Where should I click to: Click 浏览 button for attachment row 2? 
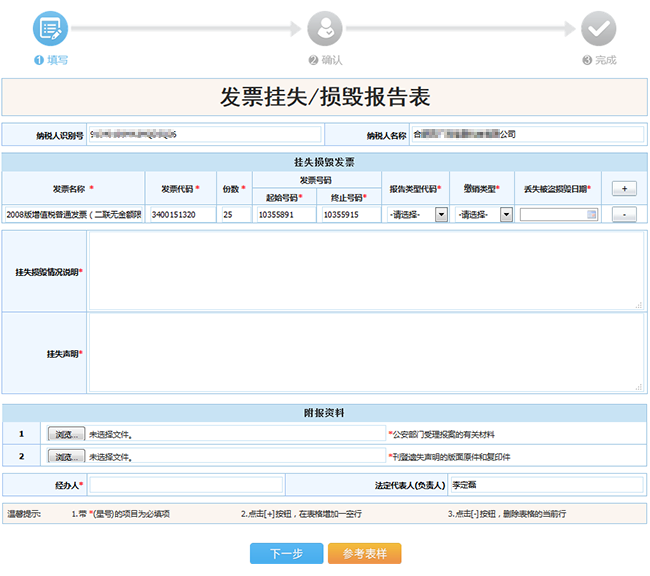[66, 456]
